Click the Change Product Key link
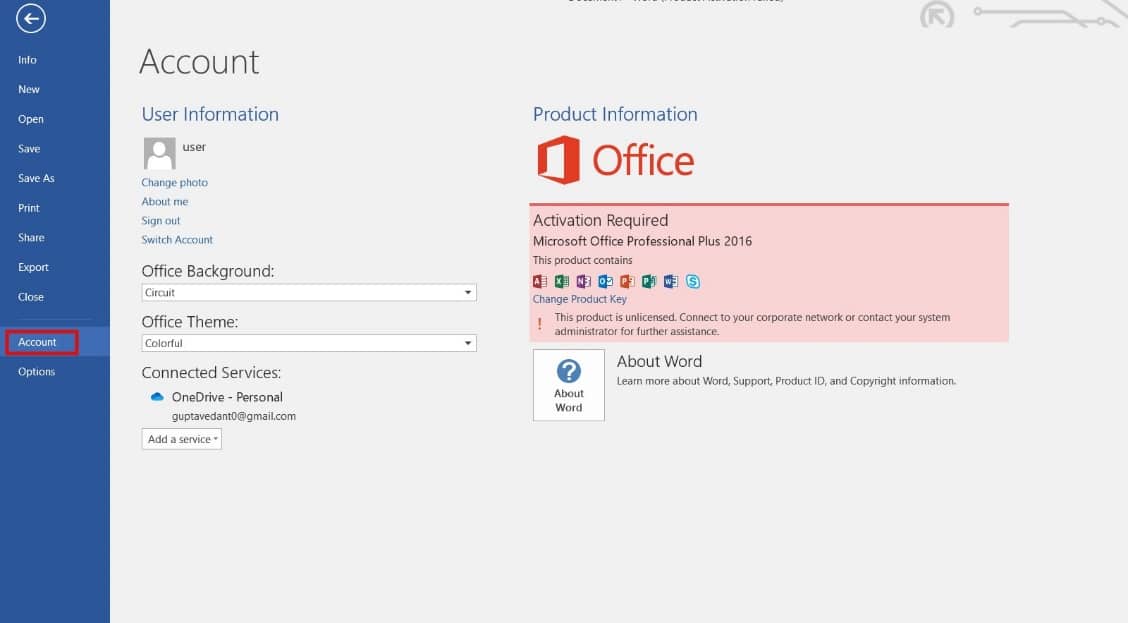 coord(579,299)
